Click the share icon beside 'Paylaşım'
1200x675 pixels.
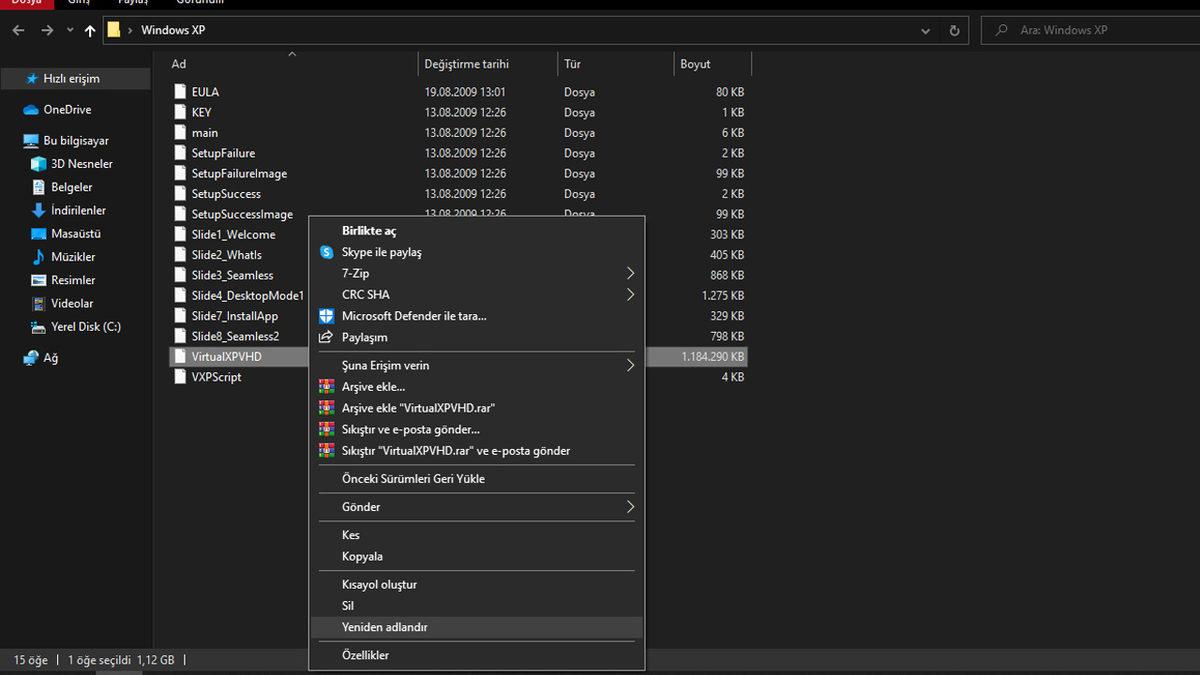(x=326, y=337)
